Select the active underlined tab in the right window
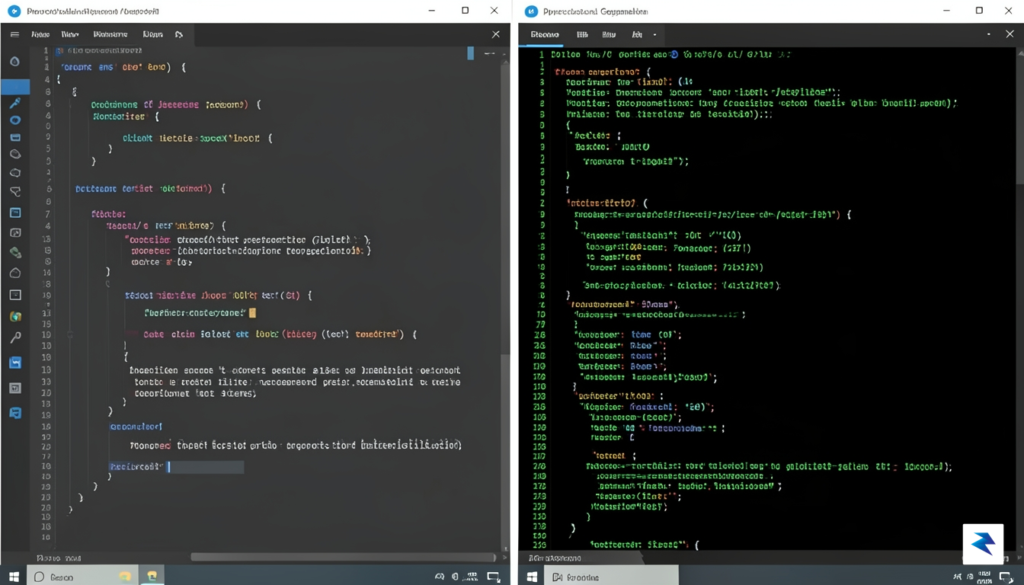The image size is (1024, 585). pyautogui.click(x=545, y=35)
